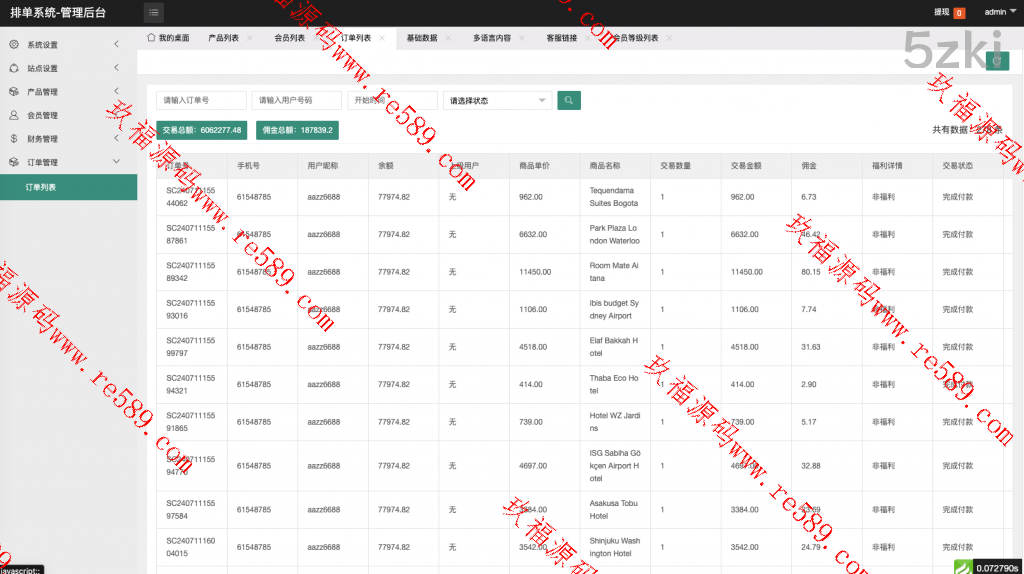
Task: Close the 基础数据 tab
Action: click(x=448, y=38)
